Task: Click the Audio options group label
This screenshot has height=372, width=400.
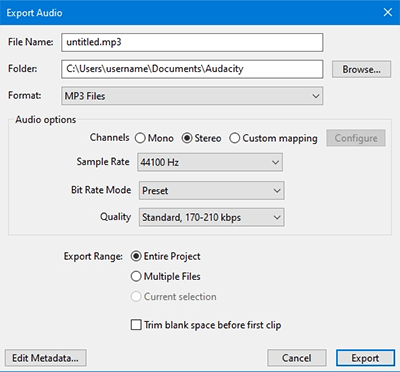Action: coord(46,120)
